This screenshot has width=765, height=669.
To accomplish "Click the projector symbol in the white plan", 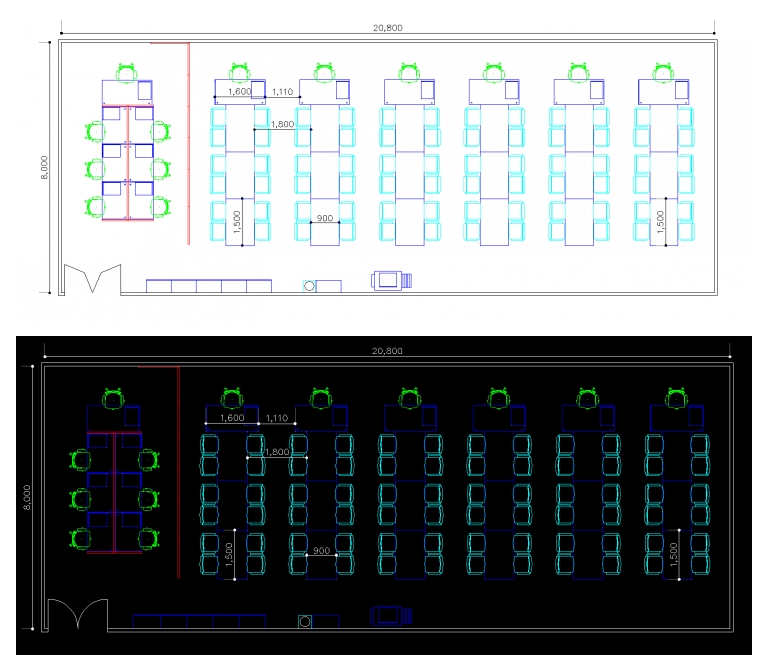I will [391, 281].
